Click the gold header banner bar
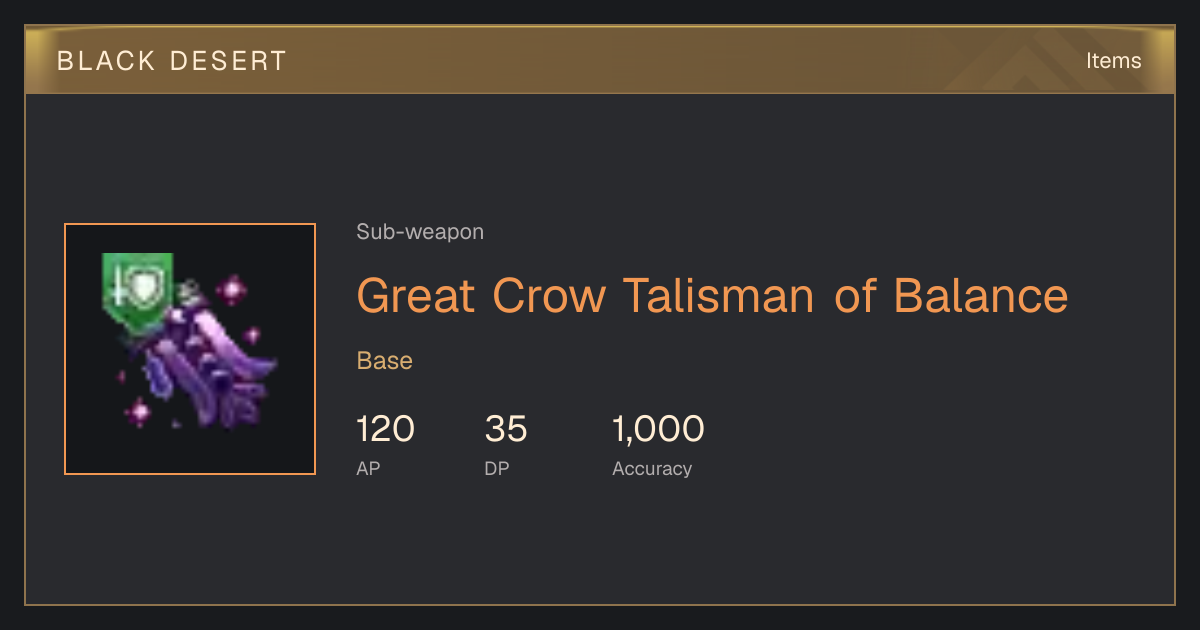 600,60
